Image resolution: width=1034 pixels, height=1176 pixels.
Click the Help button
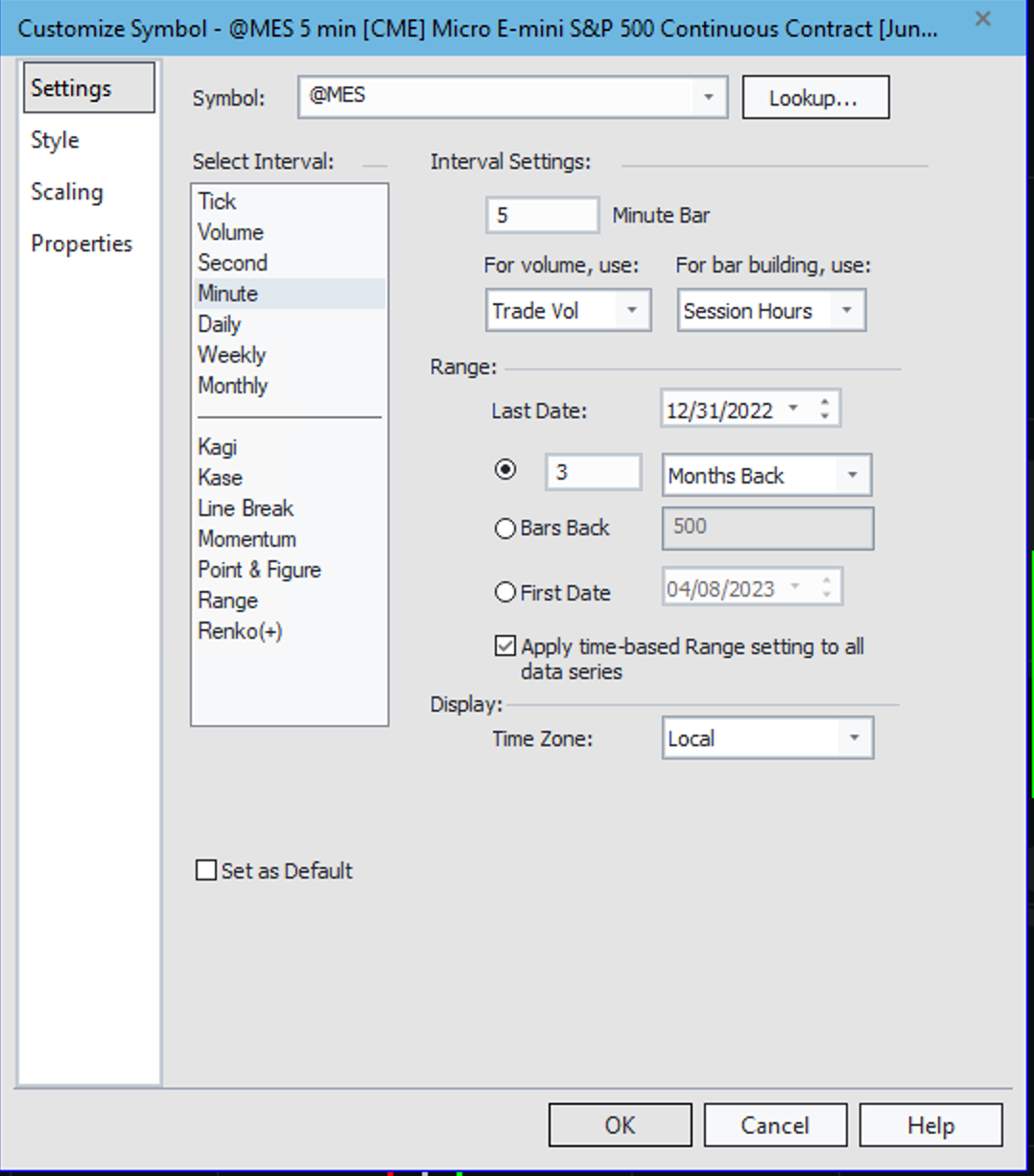930,1125
